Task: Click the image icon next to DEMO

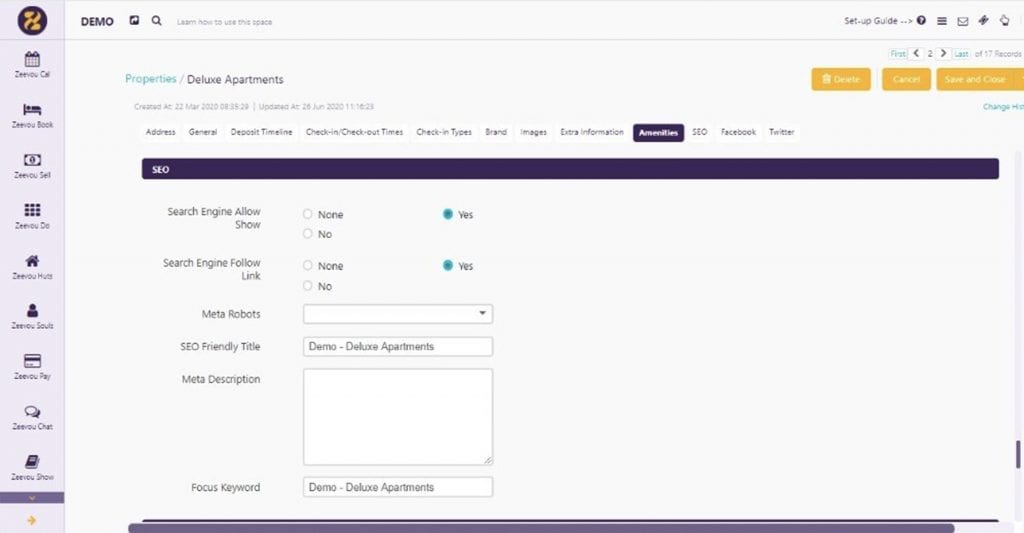Action: tap(134, 20)
